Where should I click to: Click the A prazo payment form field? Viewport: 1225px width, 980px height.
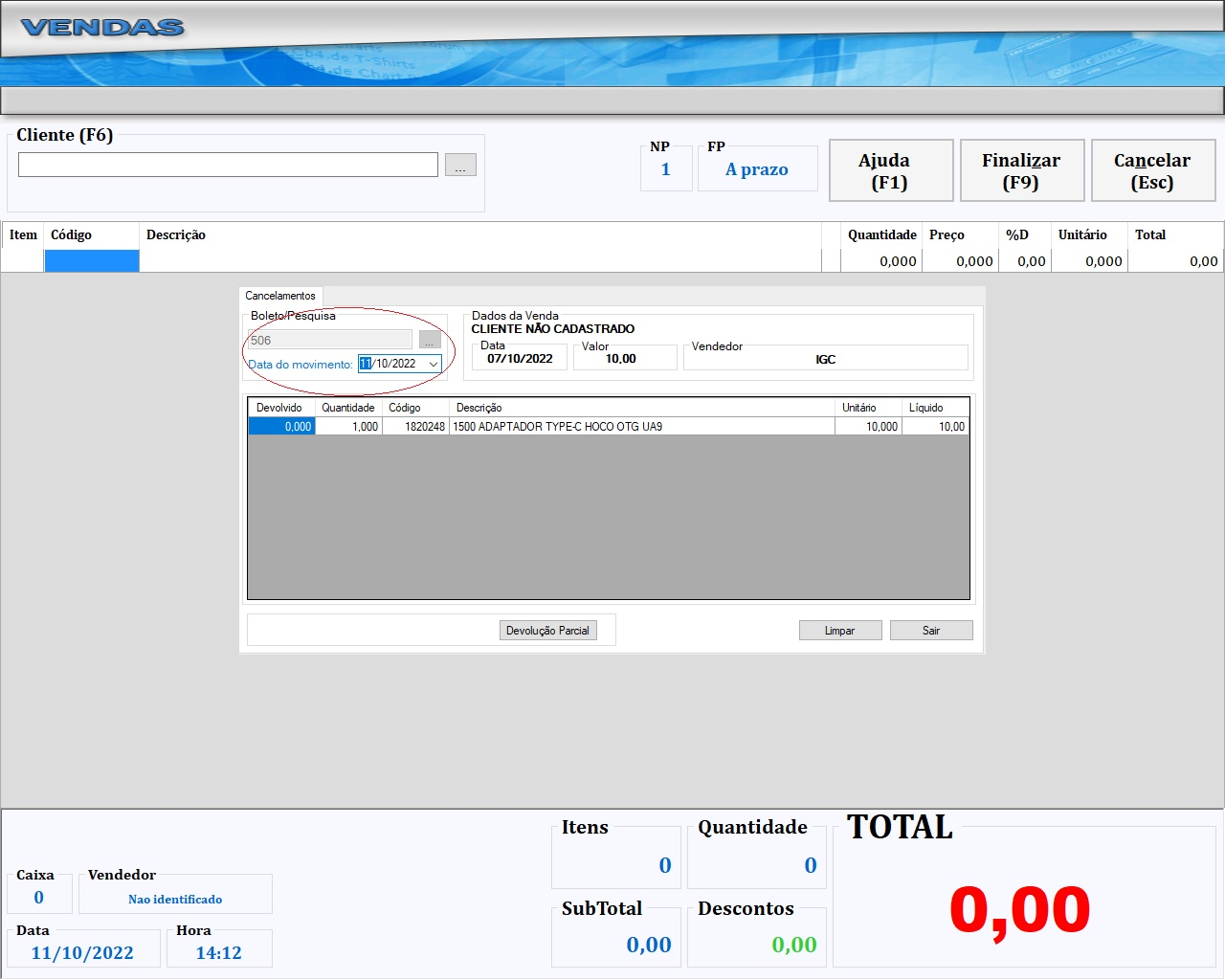pos(757,170)
